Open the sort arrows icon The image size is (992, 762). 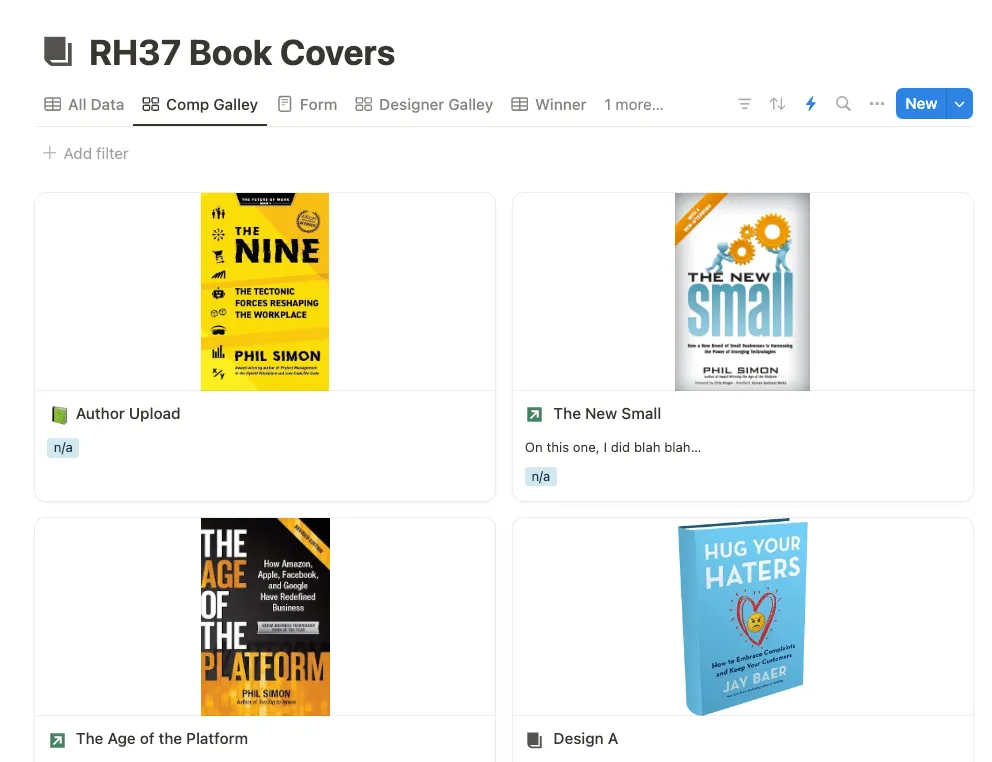click(x=778, y=104)
